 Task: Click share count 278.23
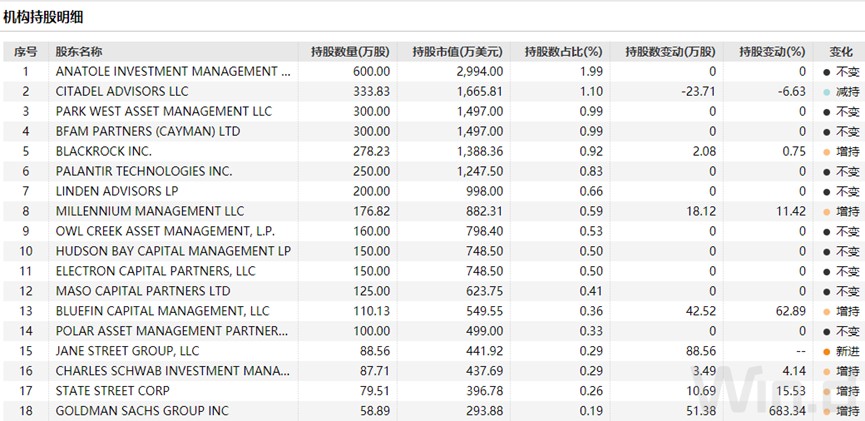(371, 151)
